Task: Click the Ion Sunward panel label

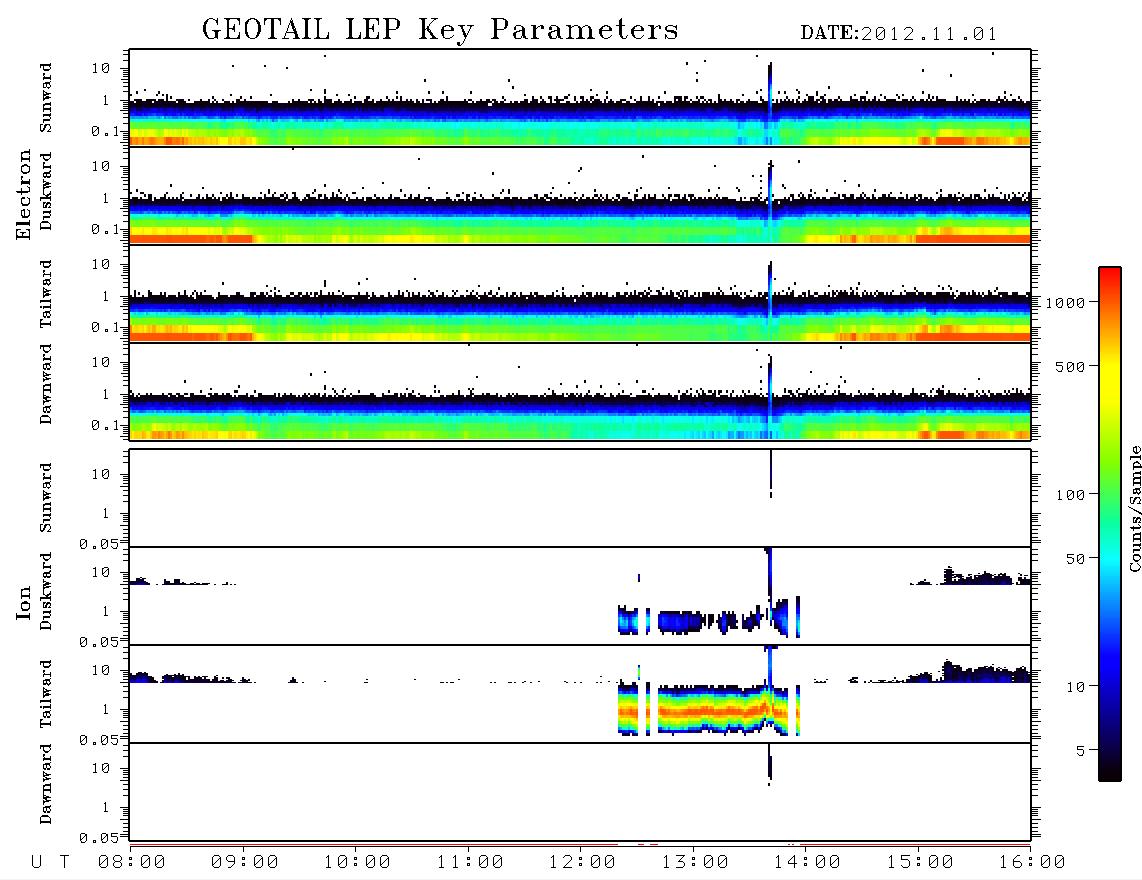Action: coord(46,497)
